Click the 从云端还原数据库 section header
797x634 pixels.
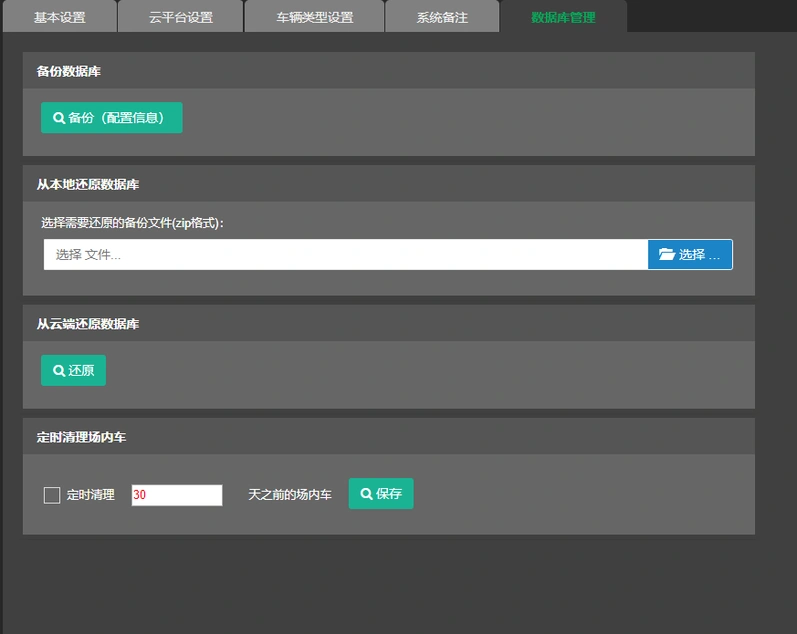click(389, 323)
